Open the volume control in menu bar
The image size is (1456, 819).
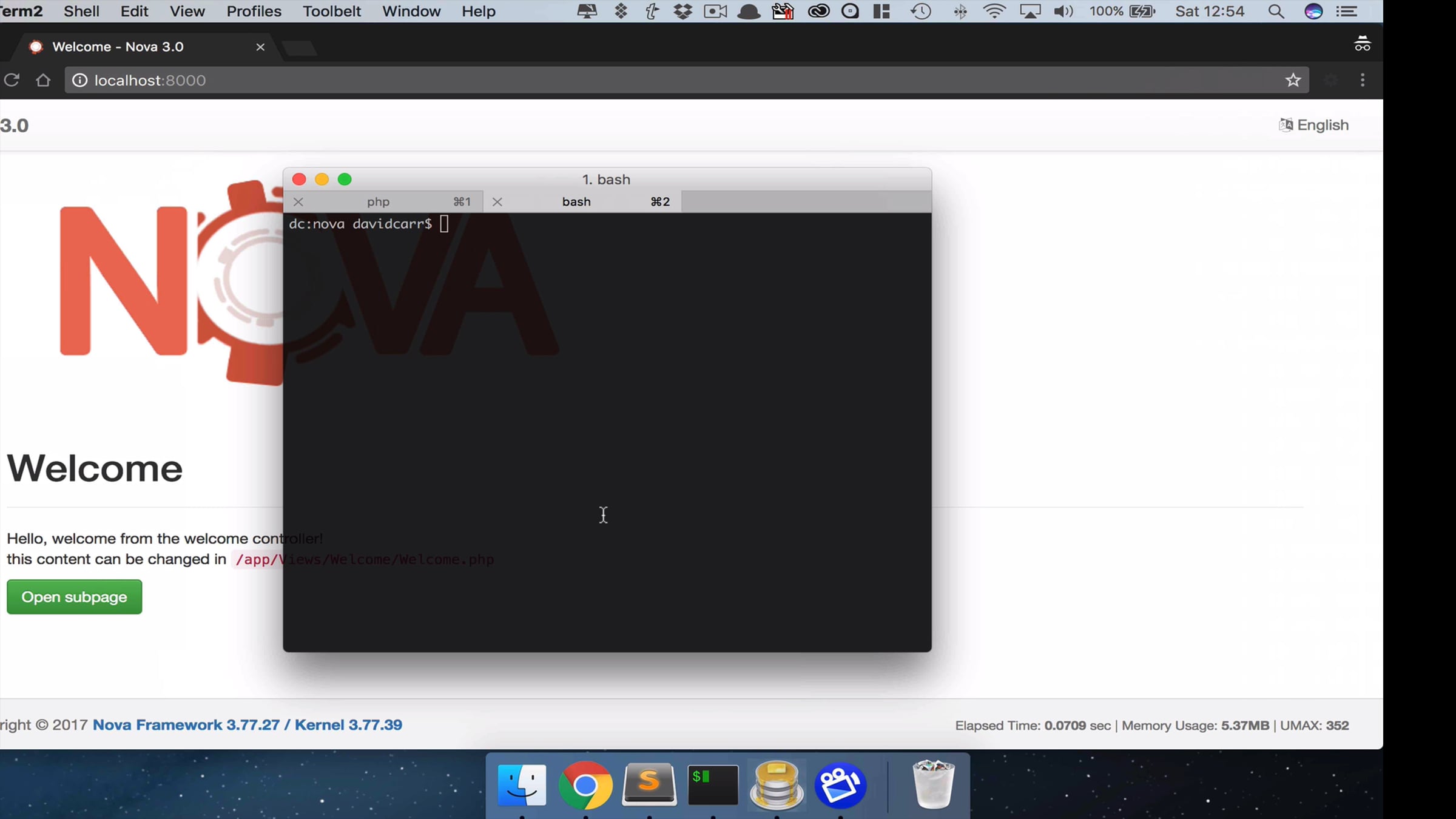1063,12
